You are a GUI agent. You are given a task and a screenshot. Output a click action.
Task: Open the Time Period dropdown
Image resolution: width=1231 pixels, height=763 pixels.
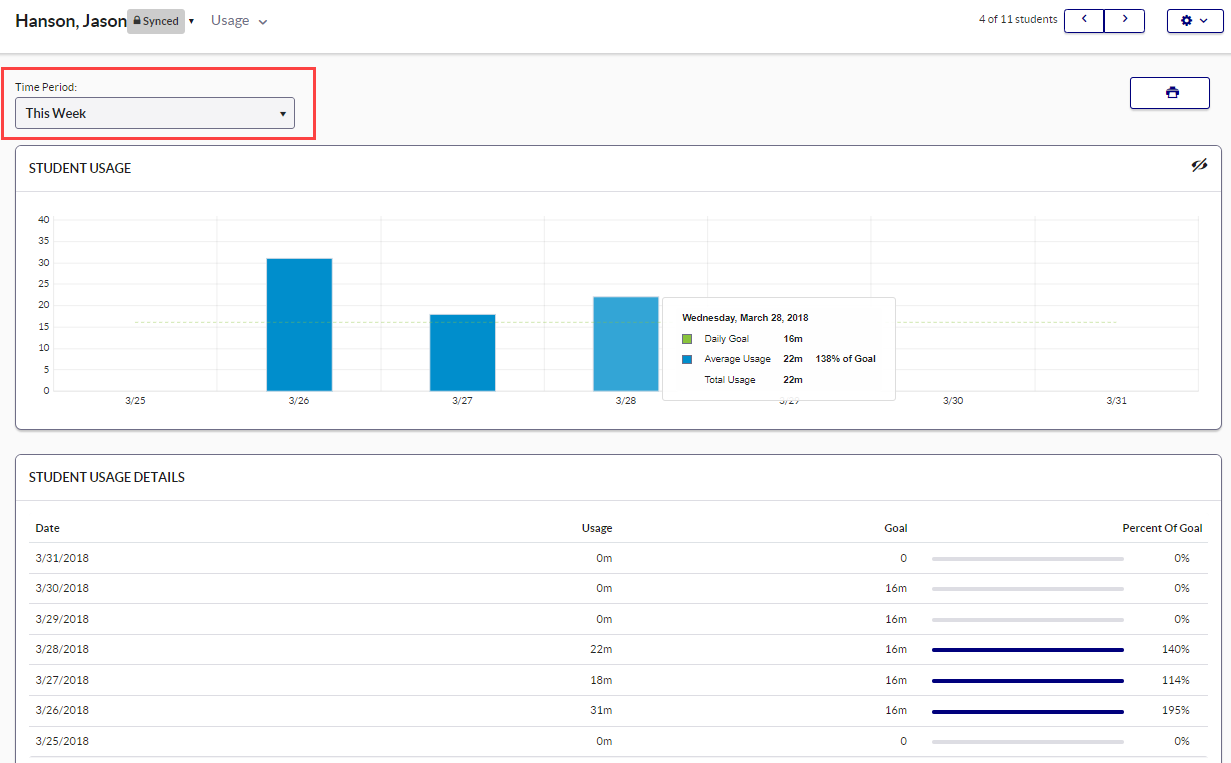click(154, 113)
